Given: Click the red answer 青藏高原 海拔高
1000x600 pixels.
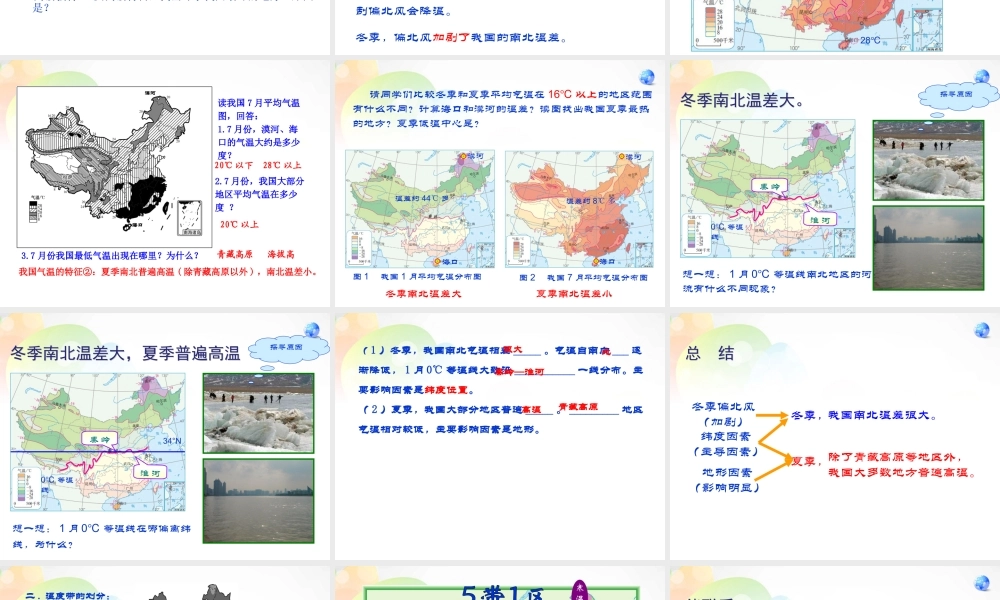Looking at the screenshot, I should (x=255, y=254).
